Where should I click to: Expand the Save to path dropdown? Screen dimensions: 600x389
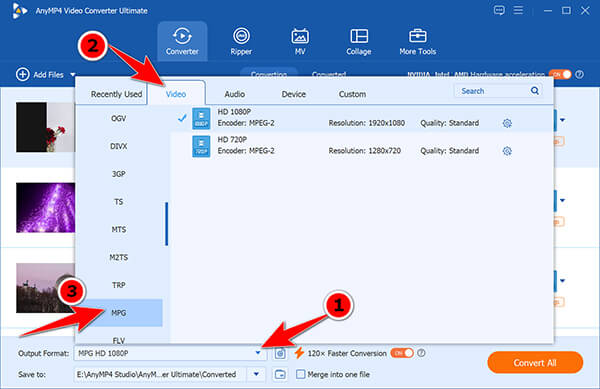pyautogui.click(x=256, y=374)
